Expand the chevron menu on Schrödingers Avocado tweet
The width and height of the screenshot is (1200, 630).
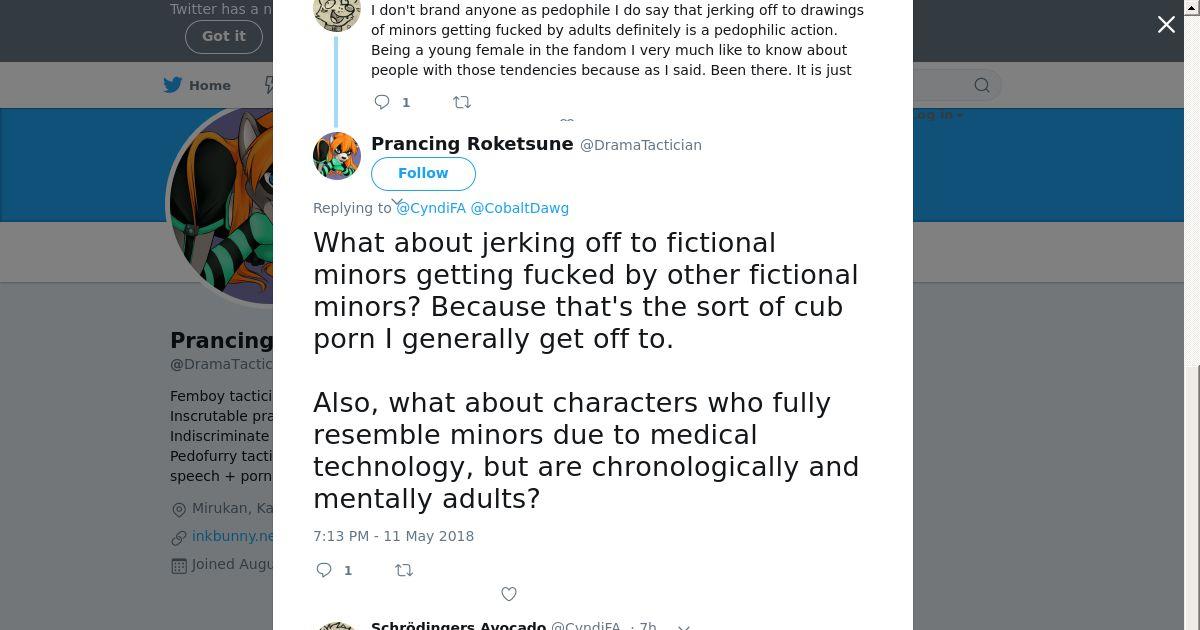(684, 627)
